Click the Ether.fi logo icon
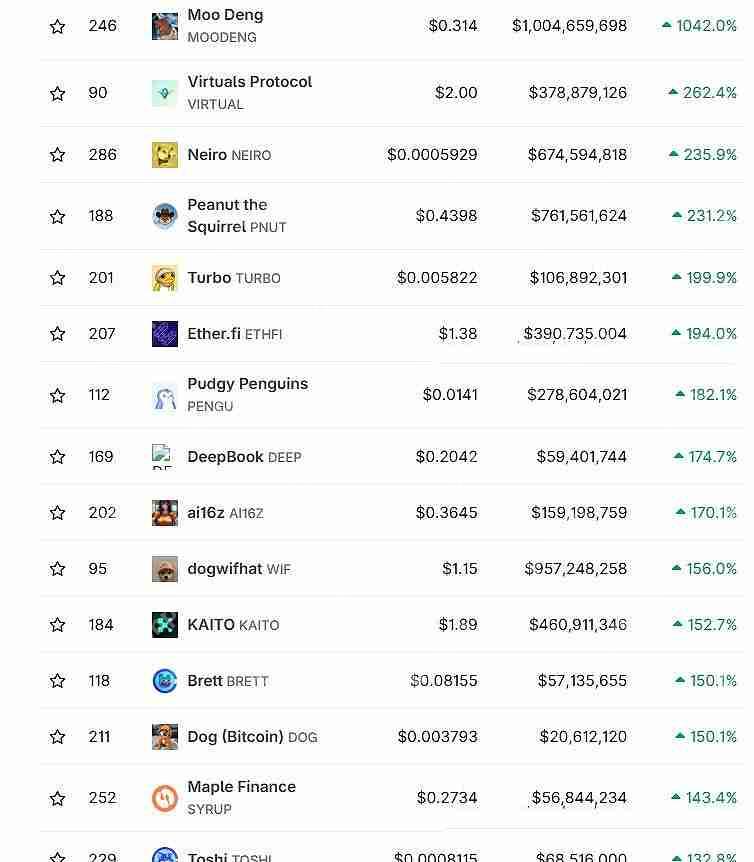Image resolution: width=754 pixels, height=862 pixels. 165,334
